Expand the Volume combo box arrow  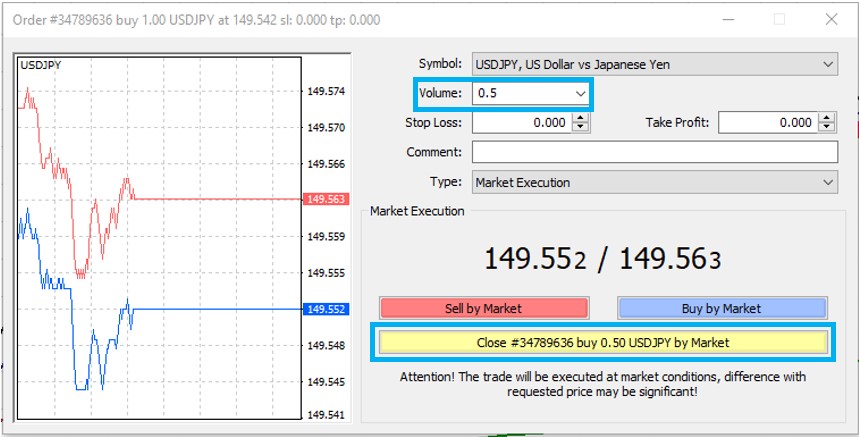point(580,93)
